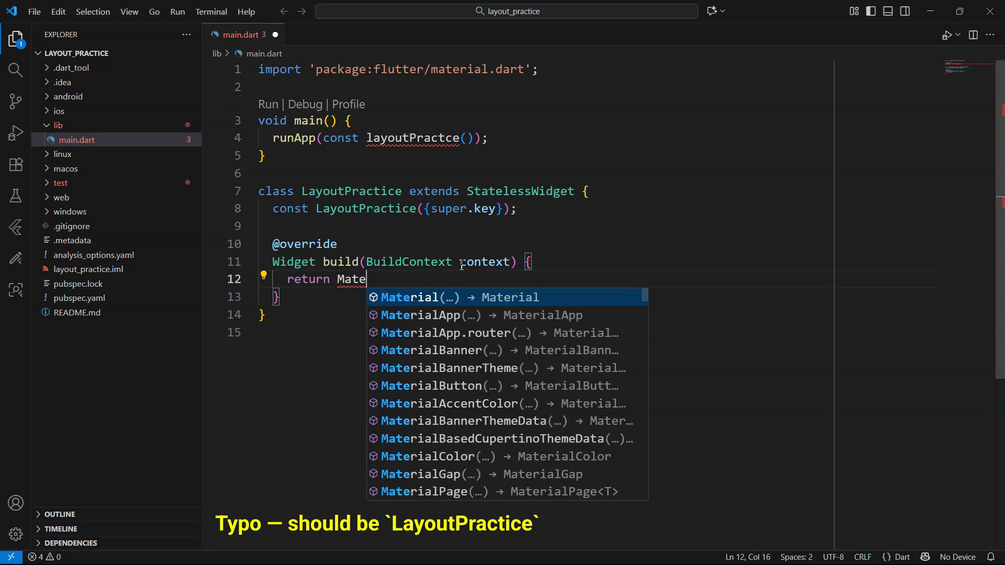Image resolution: width=1005 pixels, height=565 pixels.
Task: Click the Copilot status icon in status bar
Action: [x=925, y=557]
